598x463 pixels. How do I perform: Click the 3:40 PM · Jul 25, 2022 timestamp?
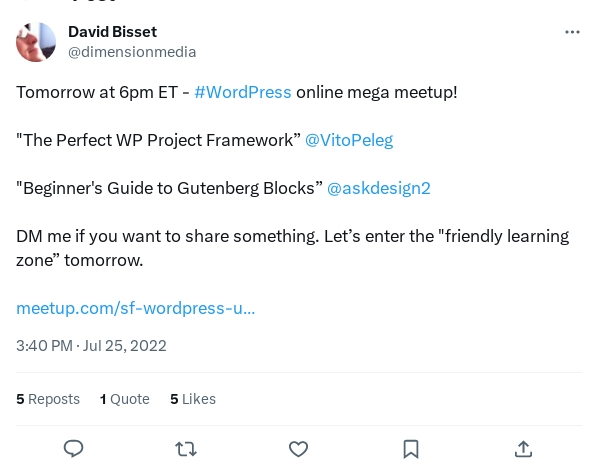pyautogui.click(x=91, y=346)
